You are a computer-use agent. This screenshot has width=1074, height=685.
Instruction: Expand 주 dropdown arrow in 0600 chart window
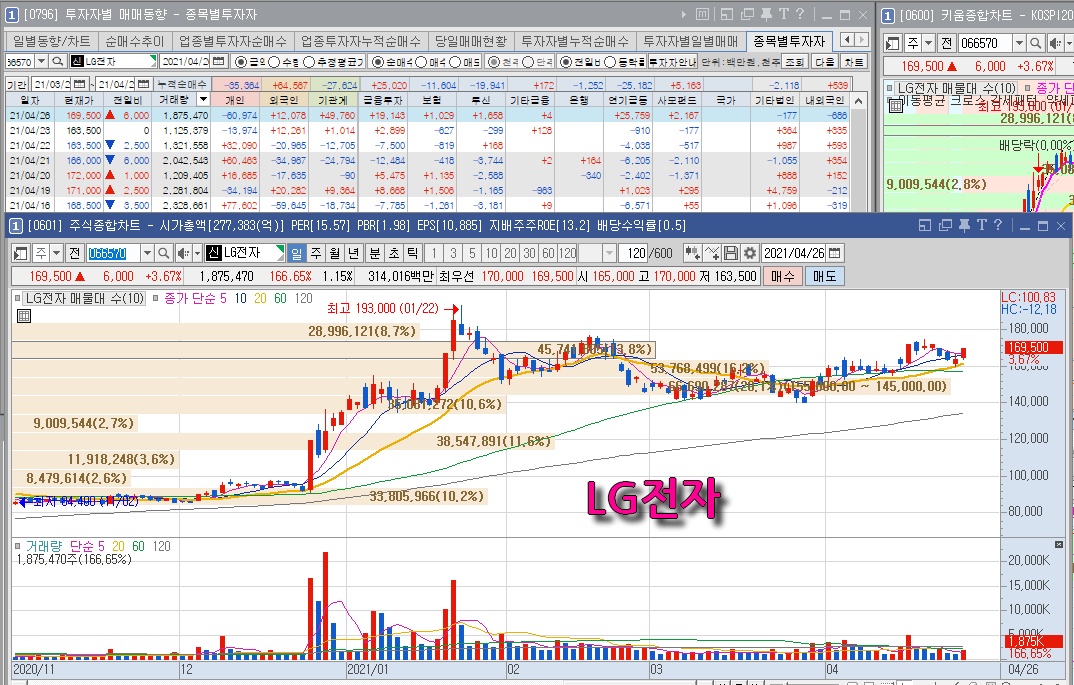pyautogui.click(x=928, y=43)
